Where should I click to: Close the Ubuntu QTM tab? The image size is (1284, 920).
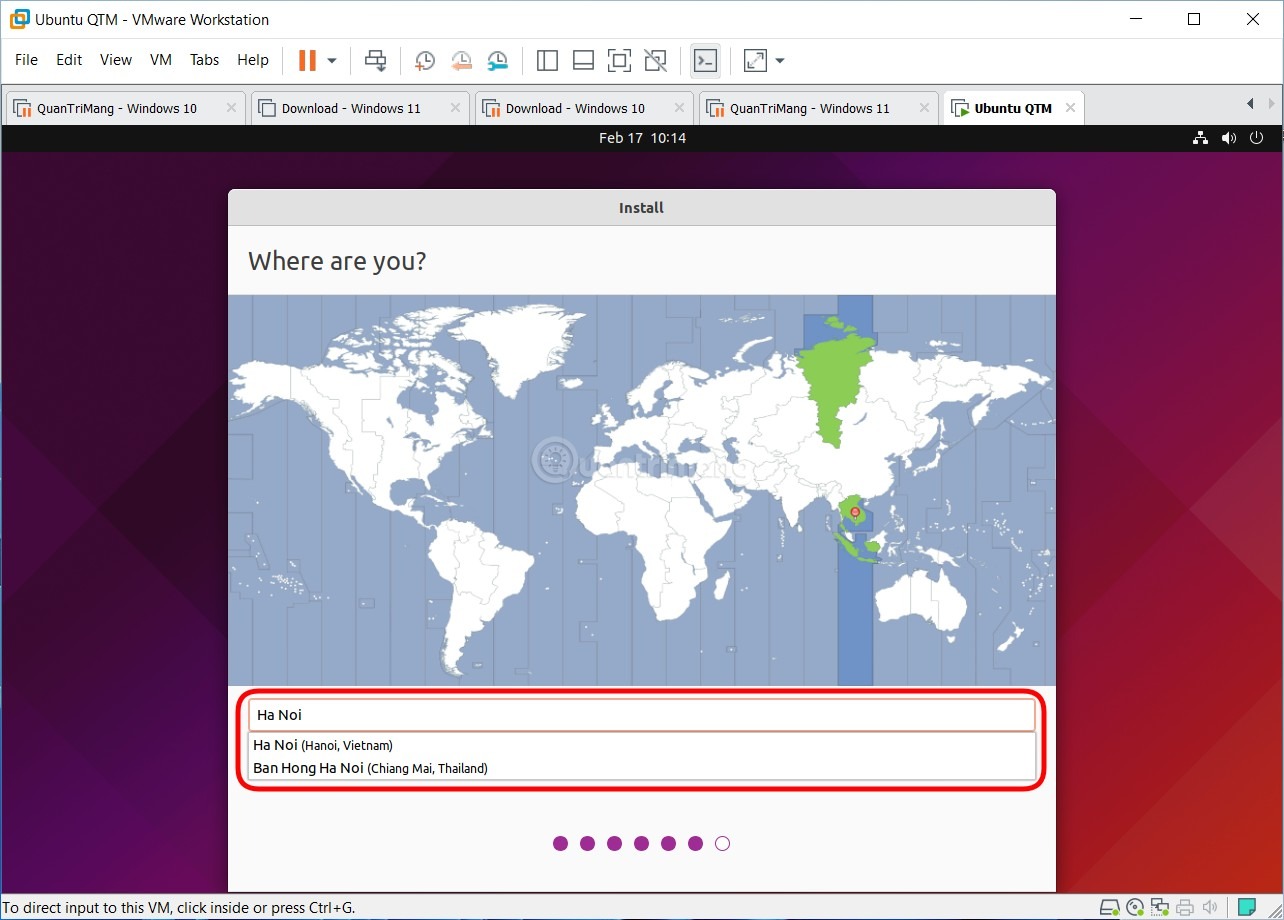click(1070, 108)
